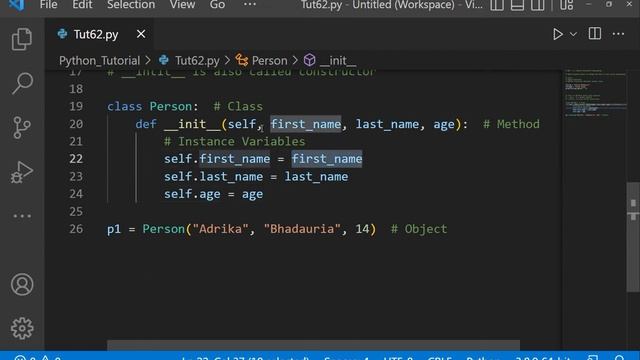Open the Selection menu
640x360 pixels.
tap(131, 5)
